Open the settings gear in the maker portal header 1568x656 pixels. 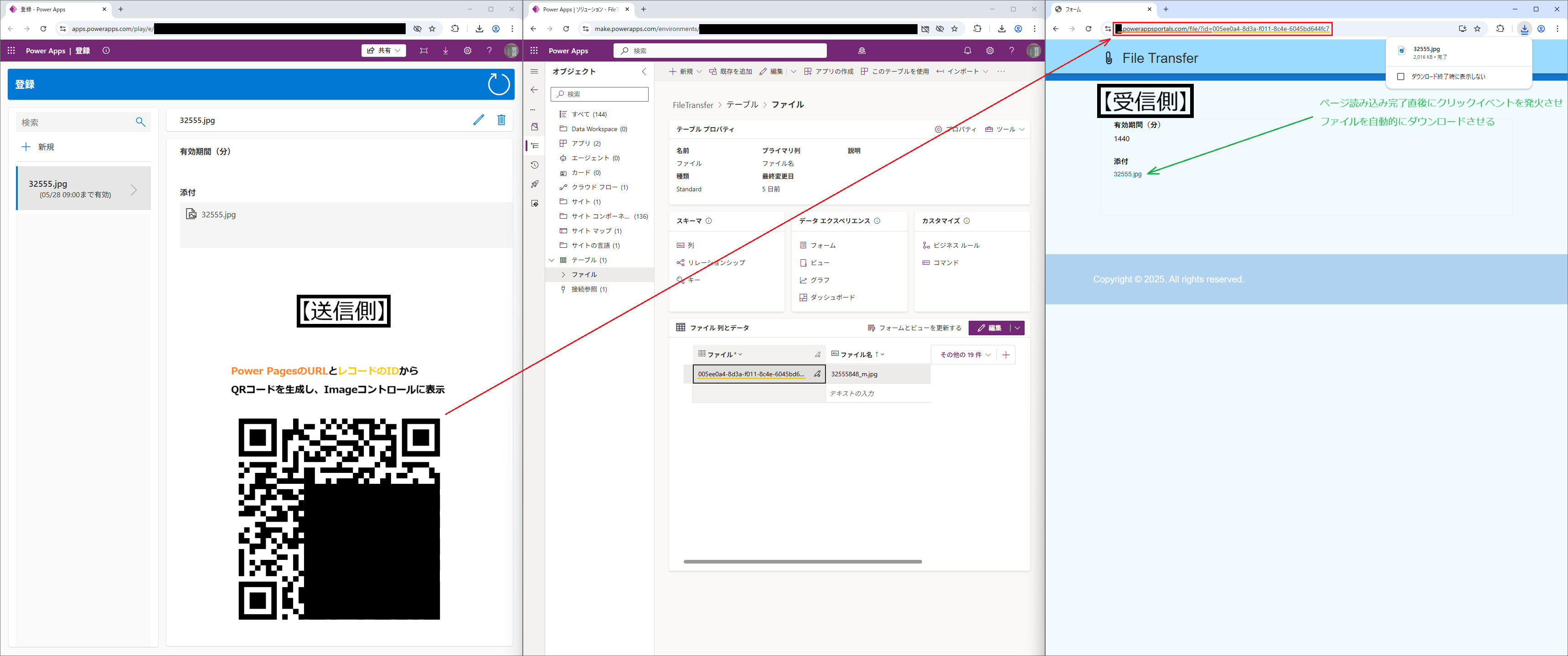point(990,51)
